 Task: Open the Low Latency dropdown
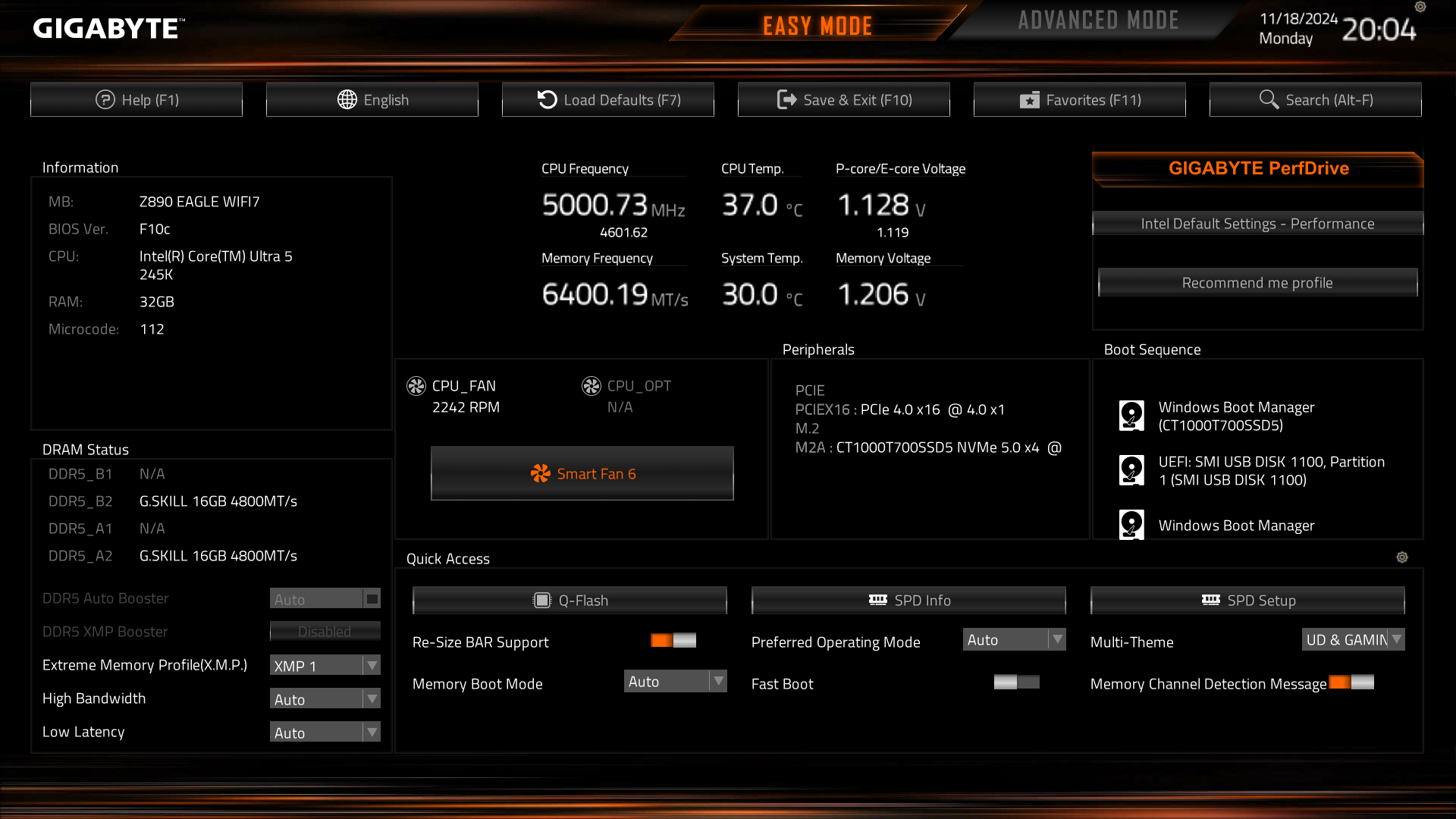[x=325, y=733]
